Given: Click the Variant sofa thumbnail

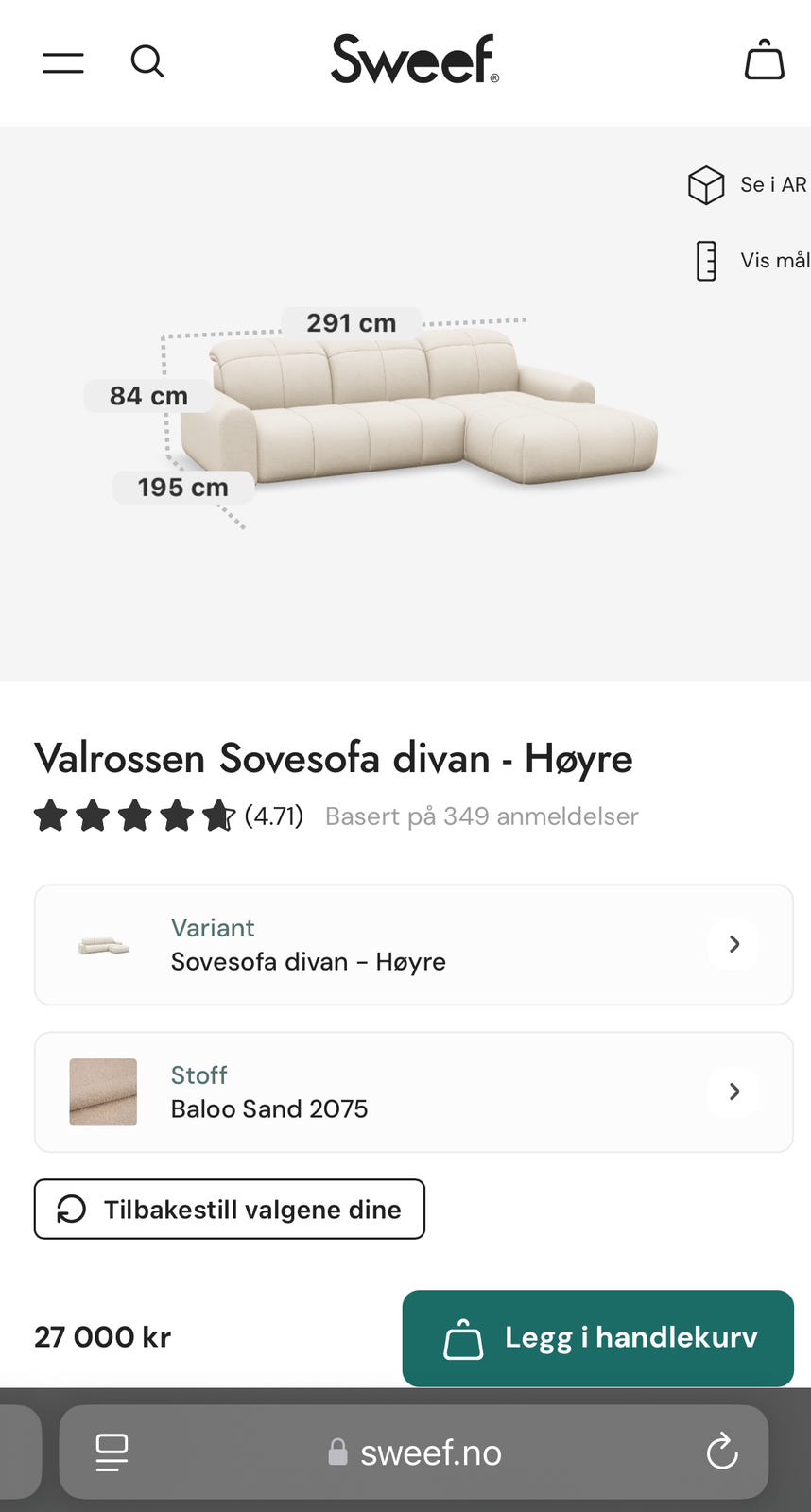Looking at the screenshot, I should click(x=103, y=944).
